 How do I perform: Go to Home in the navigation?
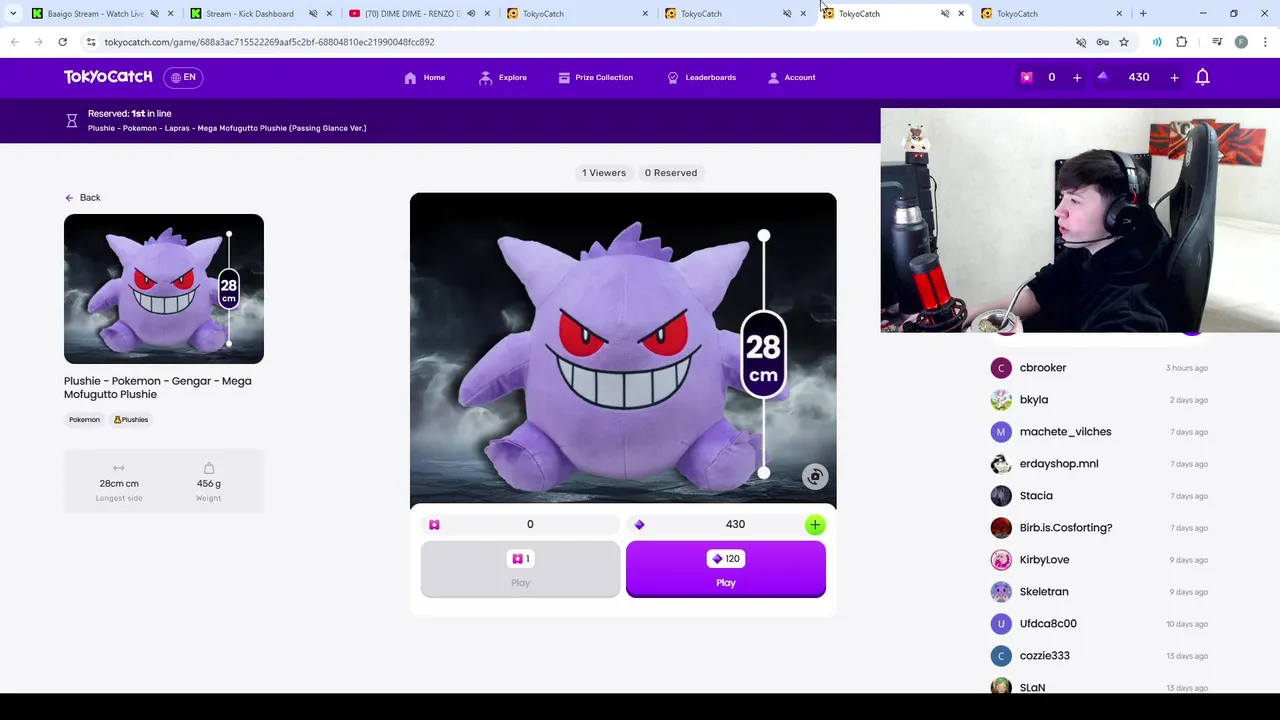[425, 77]
